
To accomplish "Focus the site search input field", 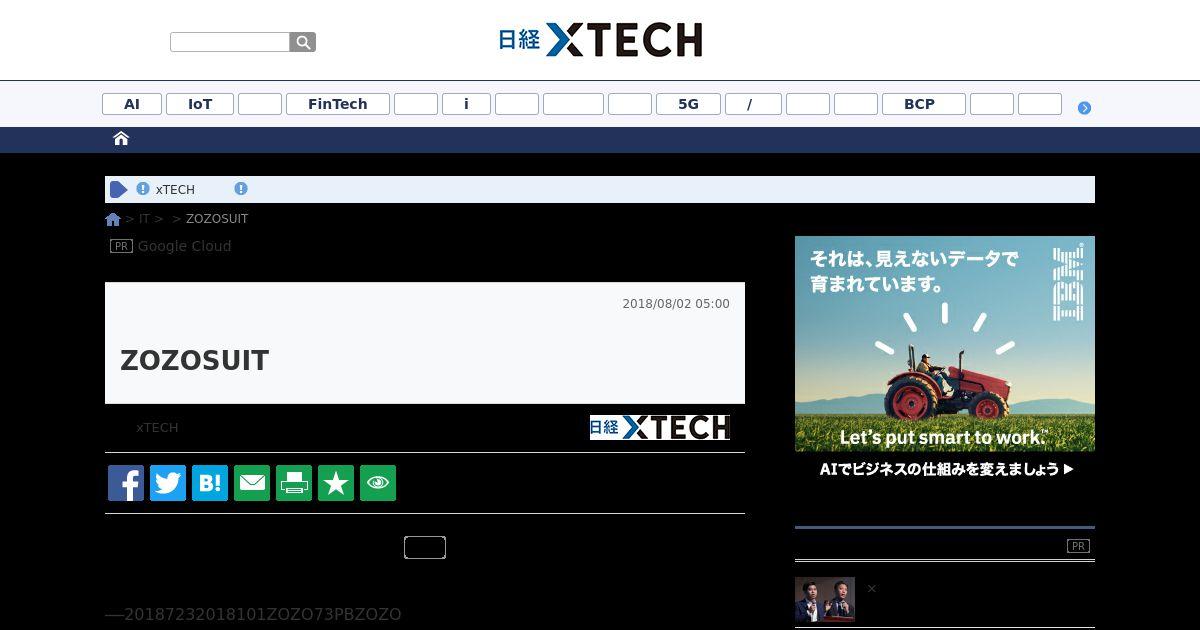I will pyautogui.click(x=230, y=42).
